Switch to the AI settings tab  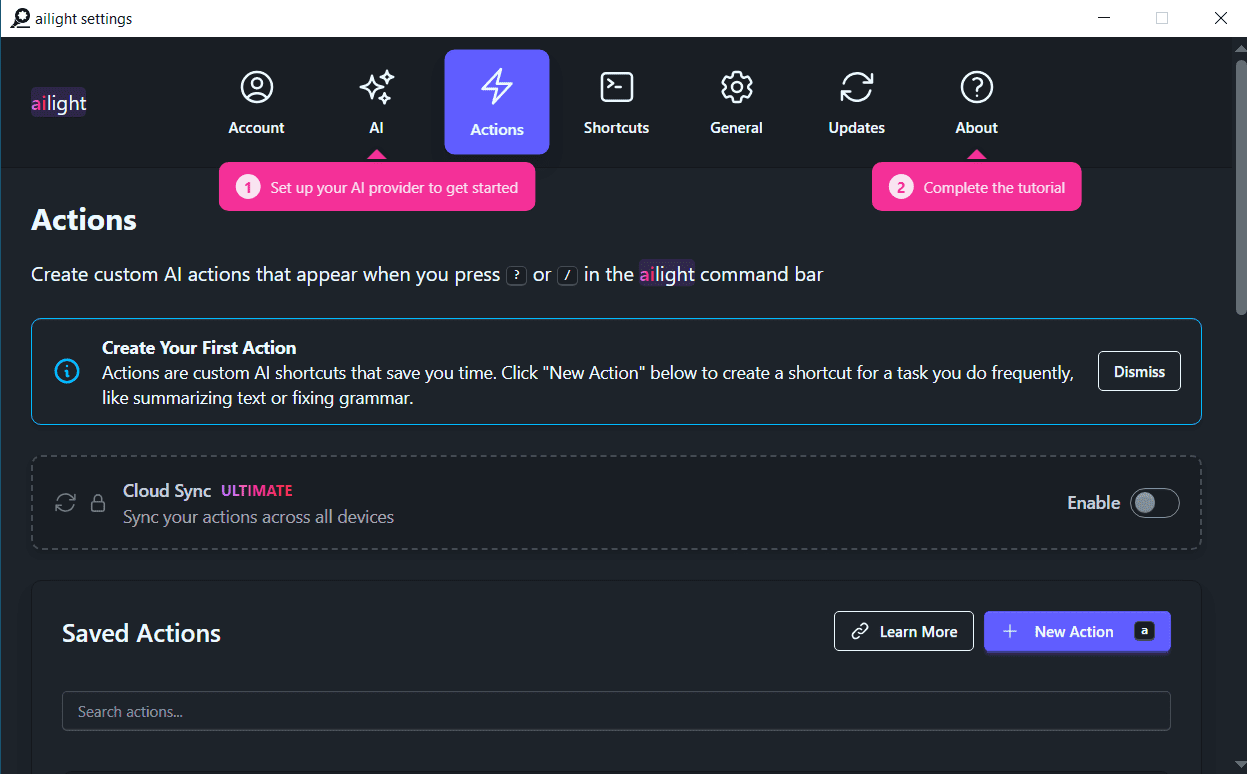(x=376, y=102)
